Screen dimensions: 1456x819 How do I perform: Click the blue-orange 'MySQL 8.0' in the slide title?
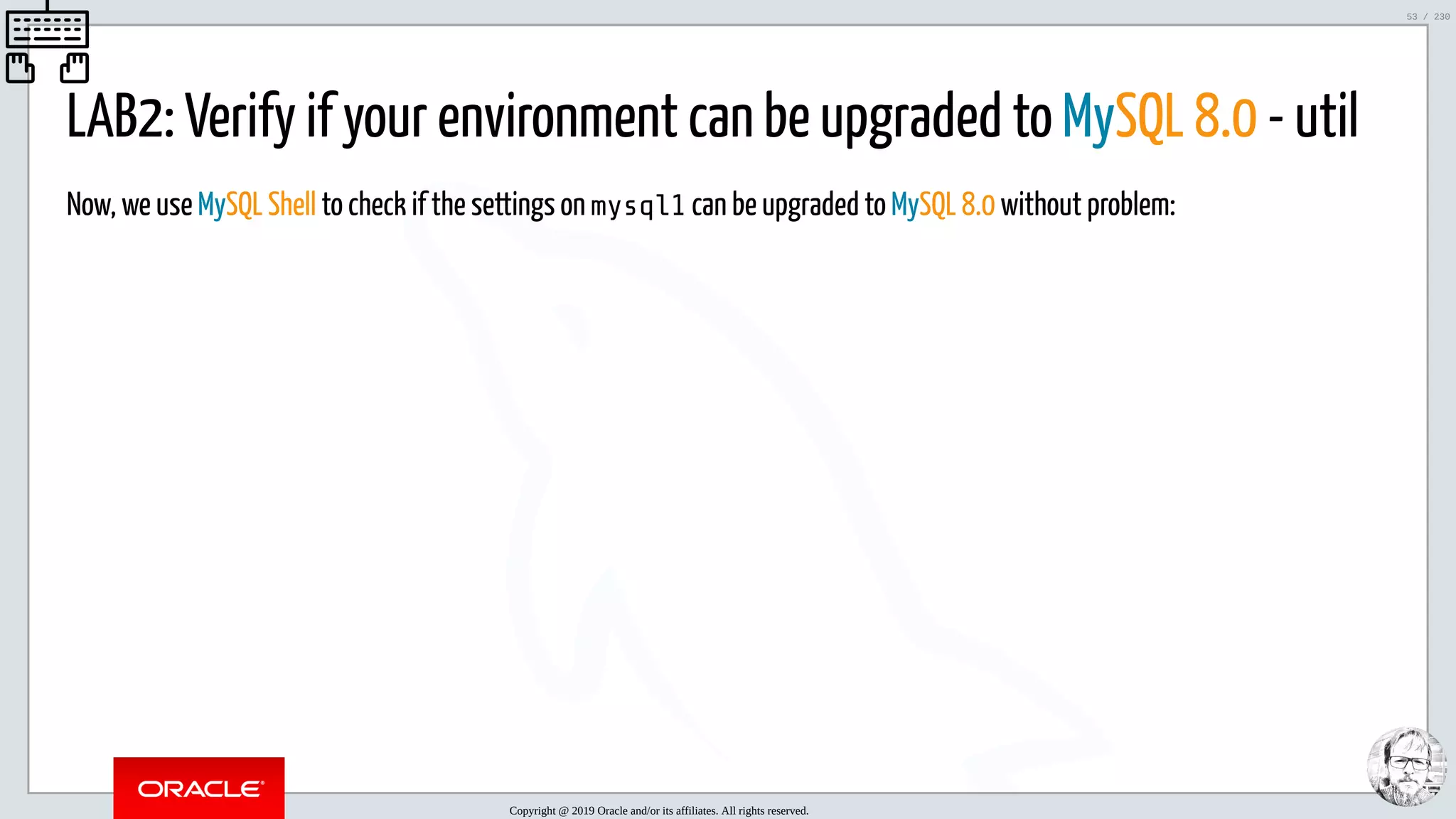(1160, 117)
